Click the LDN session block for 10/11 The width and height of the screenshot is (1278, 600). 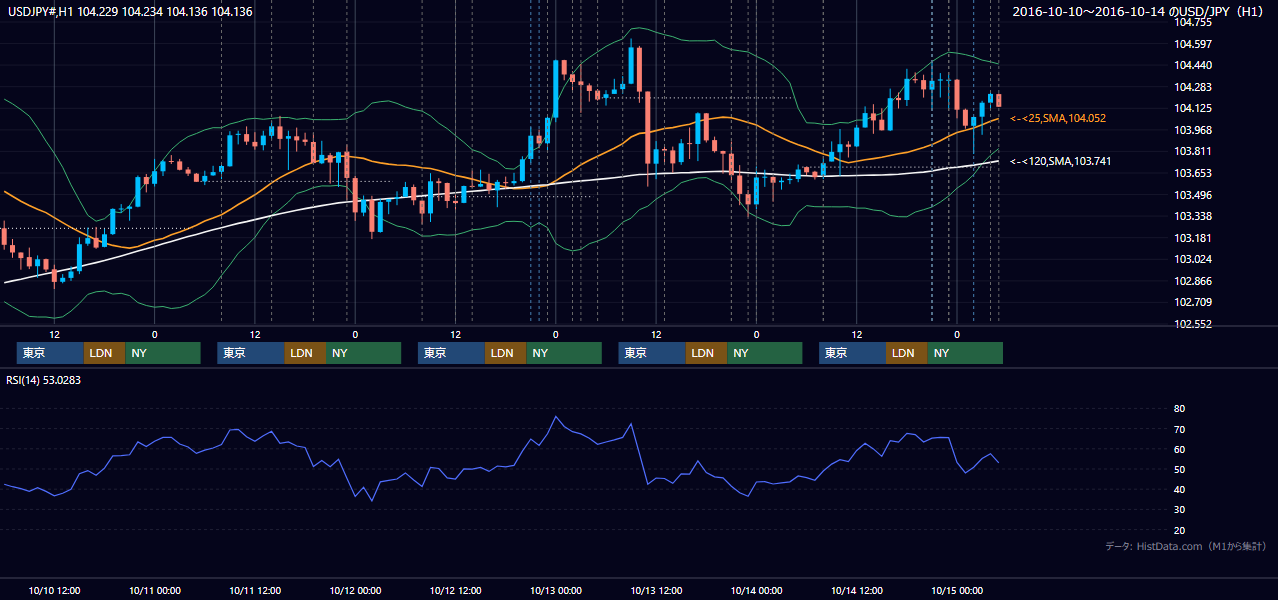[304, 353]
